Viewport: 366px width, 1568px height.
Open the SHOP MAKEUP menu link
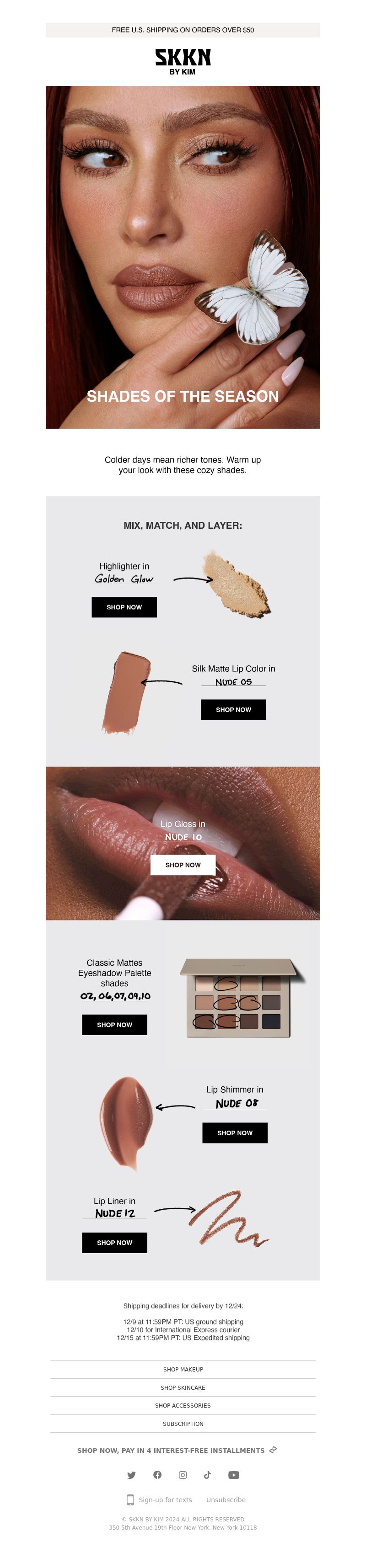(x=183, y=1369)
